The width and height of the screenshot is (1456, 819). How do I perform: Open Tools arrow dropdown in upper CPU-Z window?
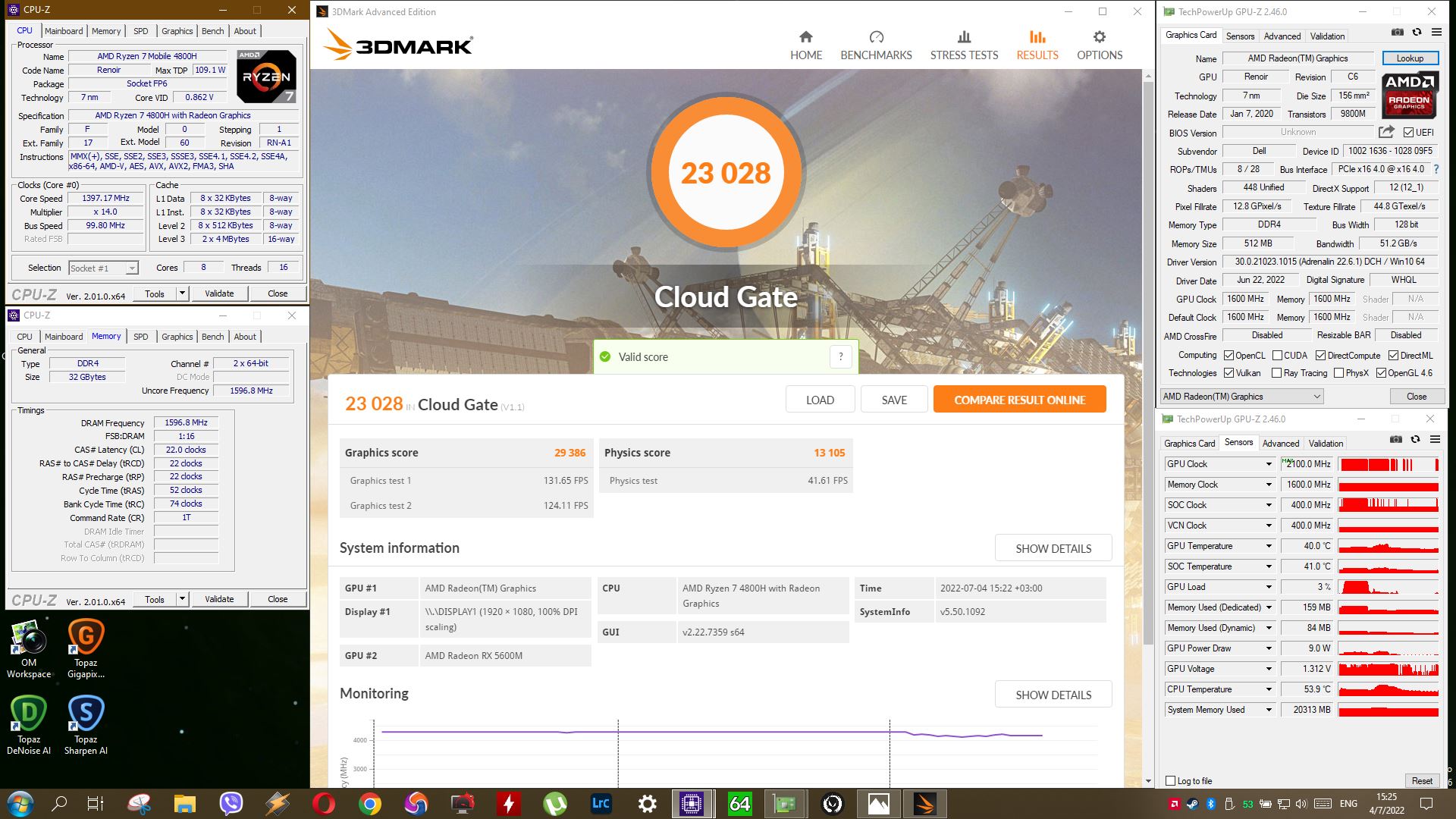coord(182,293)
